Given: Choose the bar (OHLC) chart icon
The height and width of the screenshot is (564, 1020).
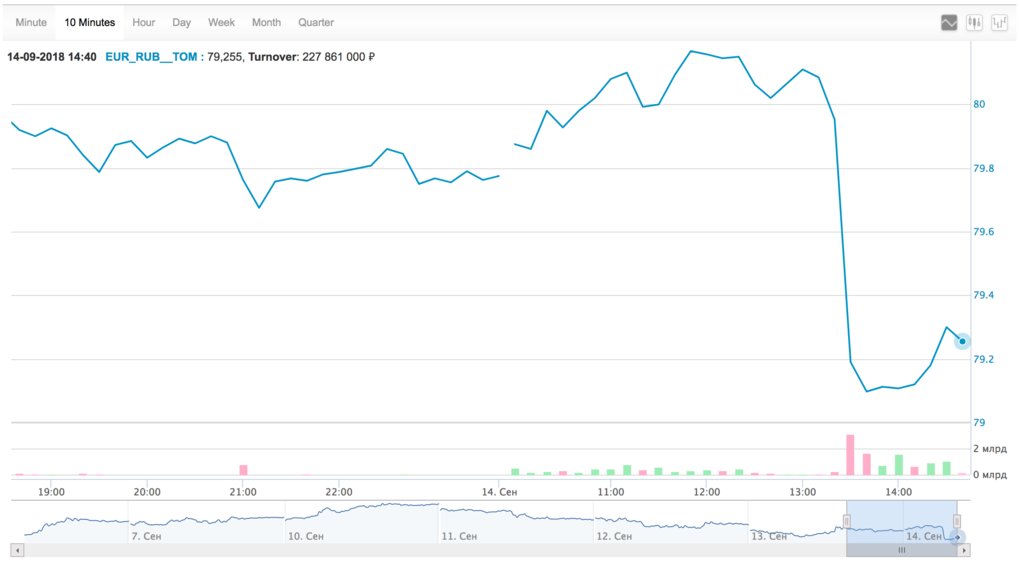Looking at the screenshot, I should pyautogui.click(x=999, y=23).
